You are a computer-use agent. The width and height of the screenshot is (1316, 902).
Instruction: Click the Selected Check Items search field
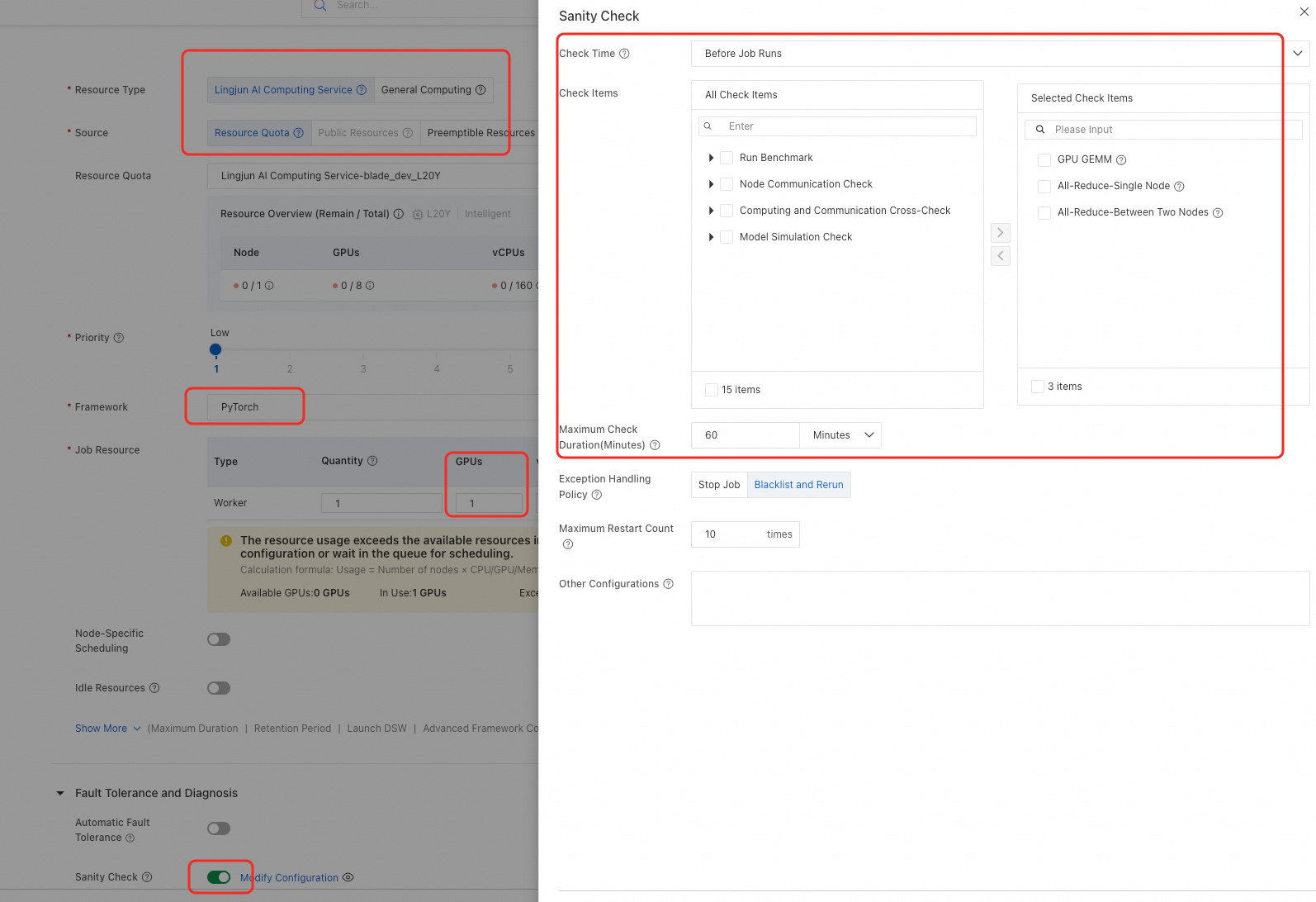tap(1163, 130)
